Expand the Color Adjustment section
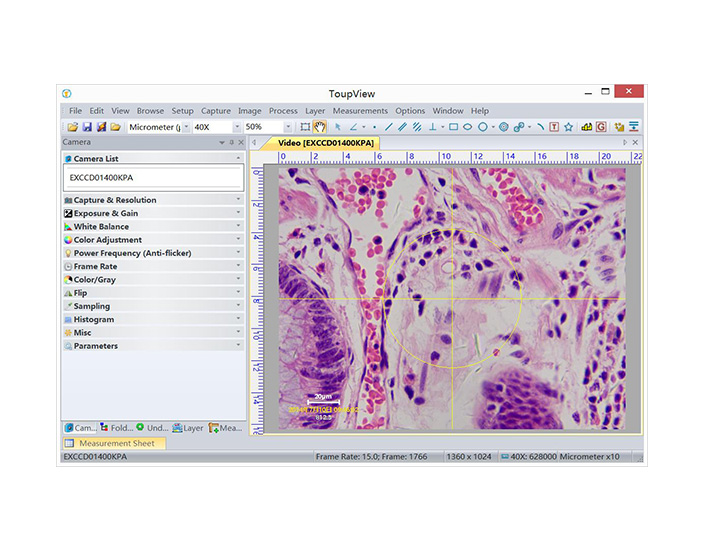Screen dimensions: 703x550 (153, 240)
